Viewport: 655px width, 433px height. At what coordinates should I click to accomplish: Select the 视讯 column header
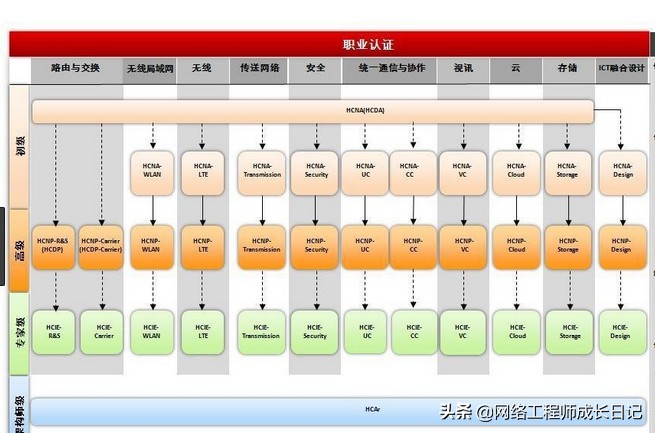pos(463,70)
